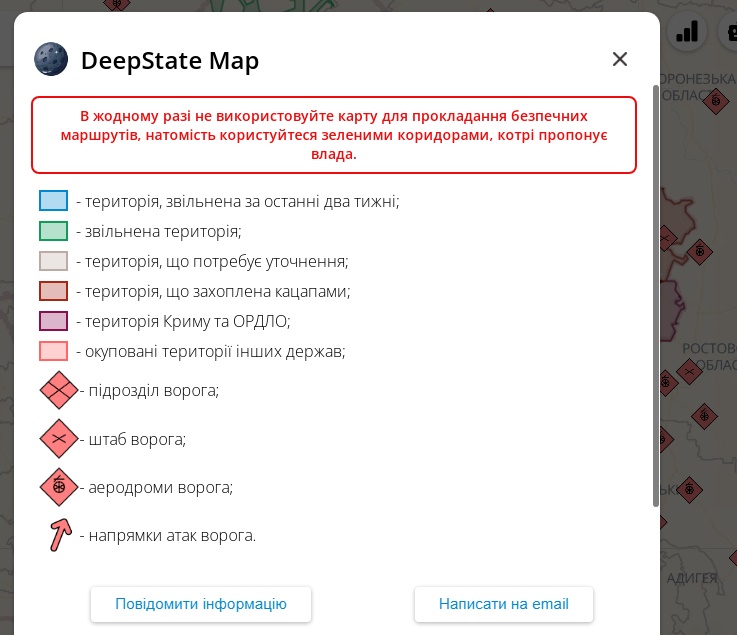Viewport: 737px width, 635px height.
Task: Click the 'аеродроми ворога' legend text
Action: coord(160,488)
